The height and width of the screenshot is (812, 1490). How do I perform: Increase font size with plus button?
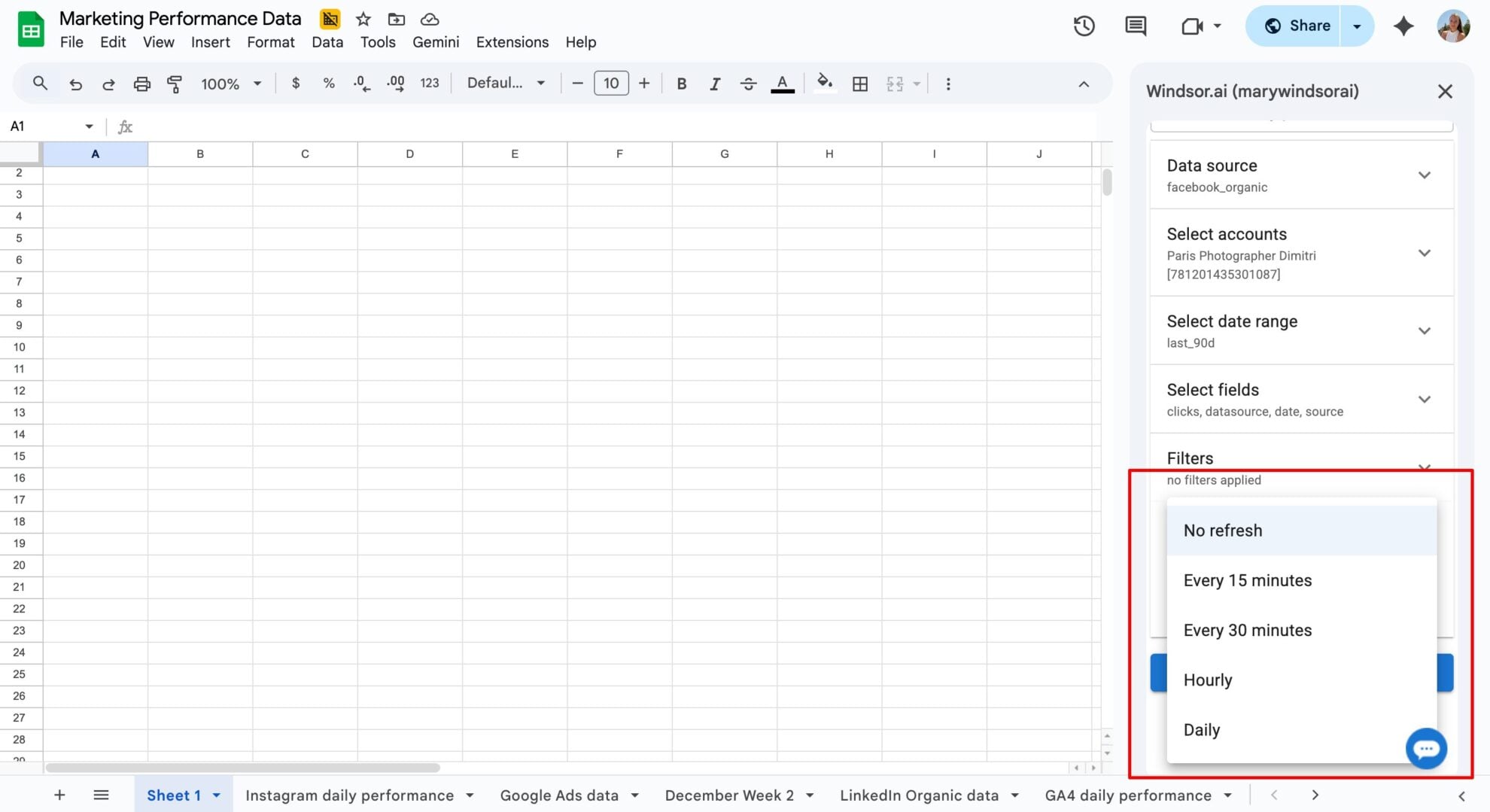(644, 84)
